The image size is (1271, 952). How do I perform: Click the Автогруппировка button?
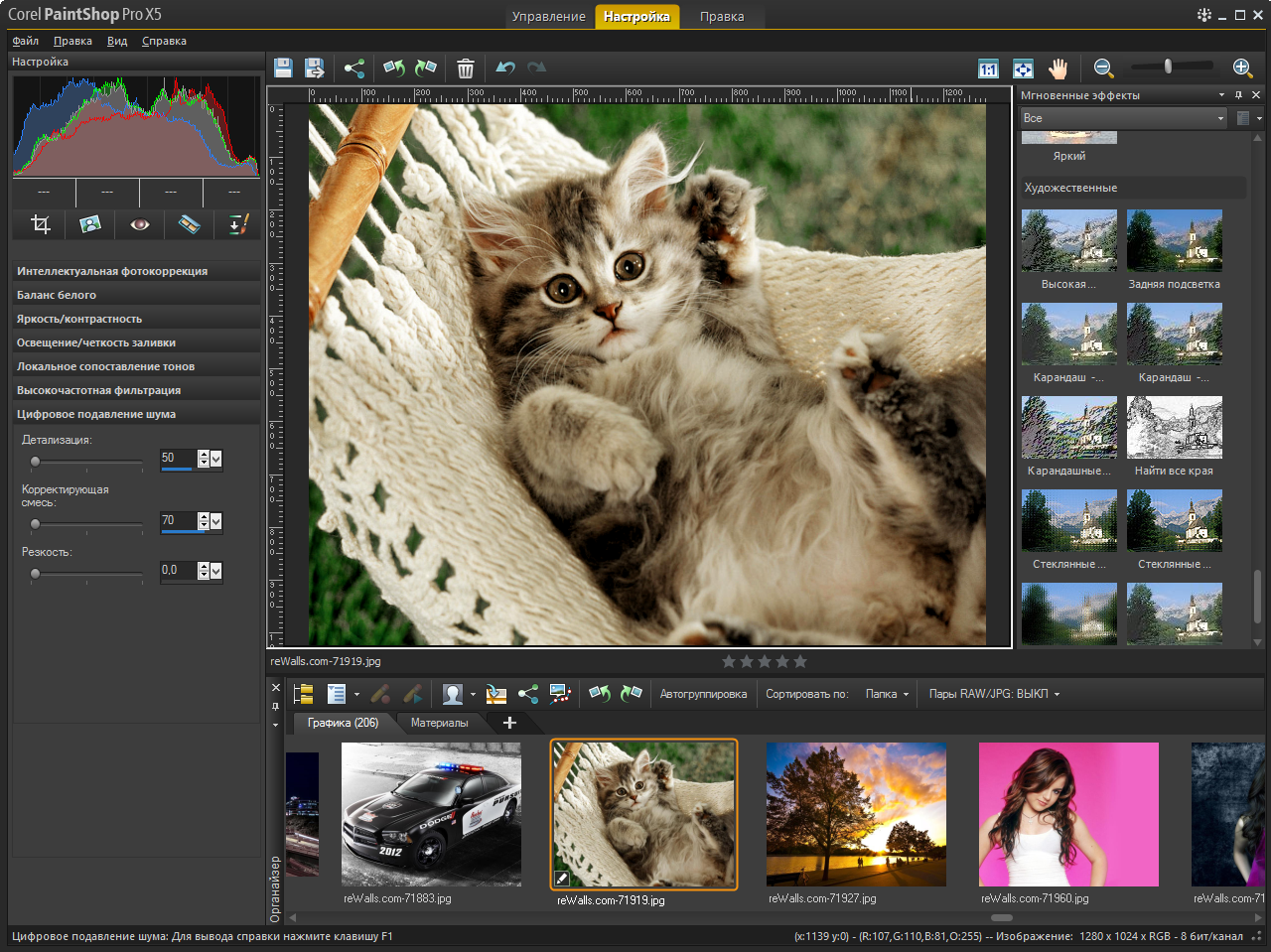pos(703,694)
